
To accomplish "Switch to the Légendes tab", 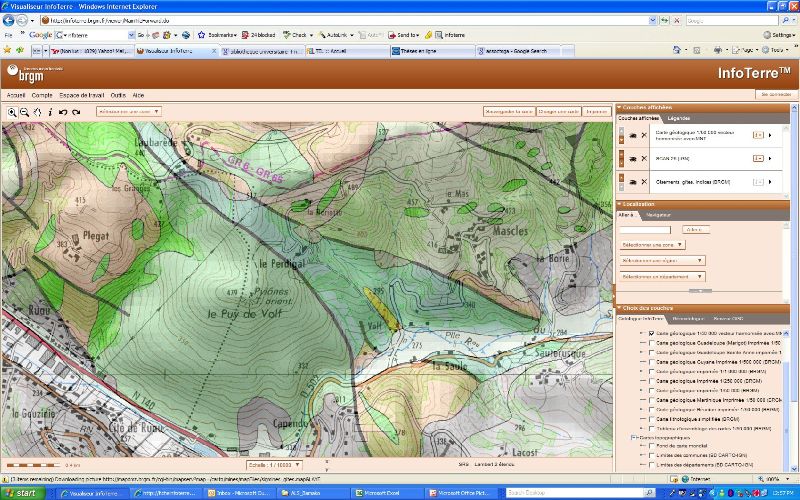I will (x=678, y=118).
